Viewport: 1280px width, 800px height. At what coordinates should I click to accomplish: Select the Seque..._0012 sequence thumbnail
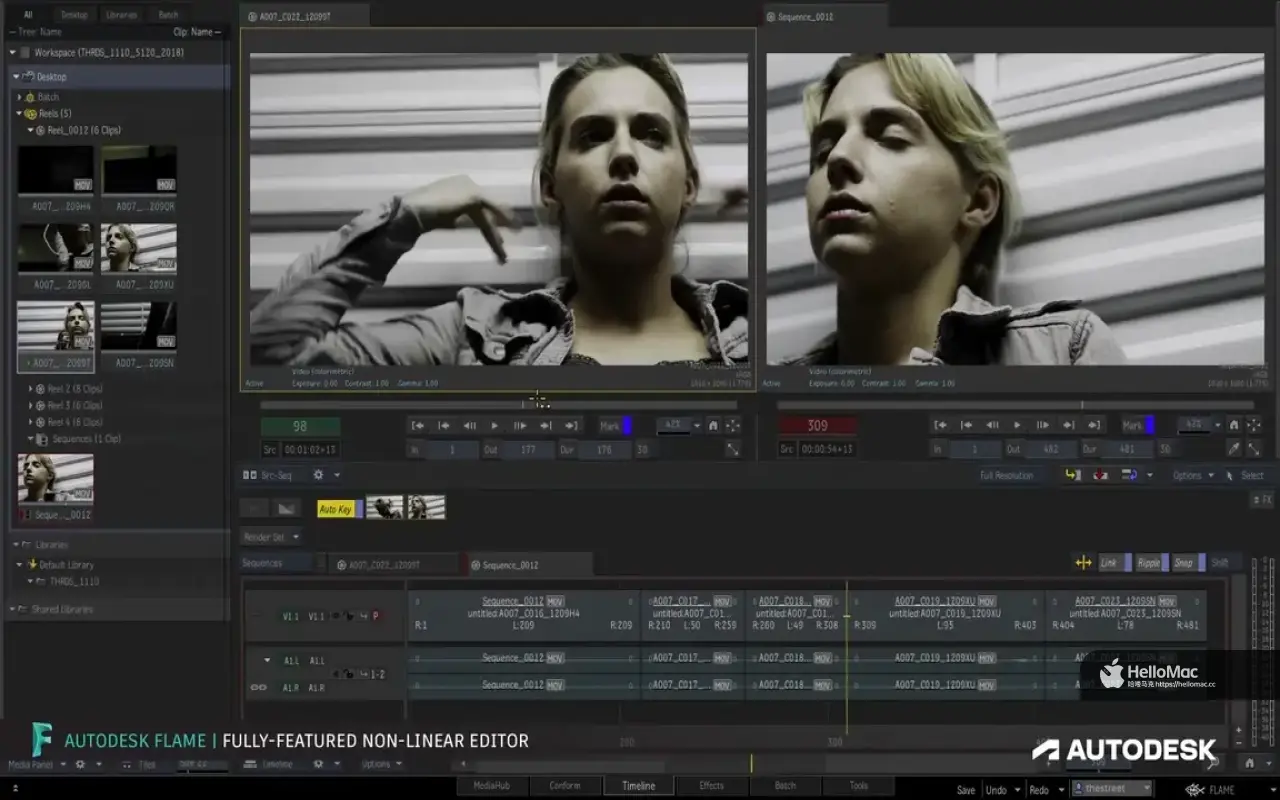click(x=55, y=479)
